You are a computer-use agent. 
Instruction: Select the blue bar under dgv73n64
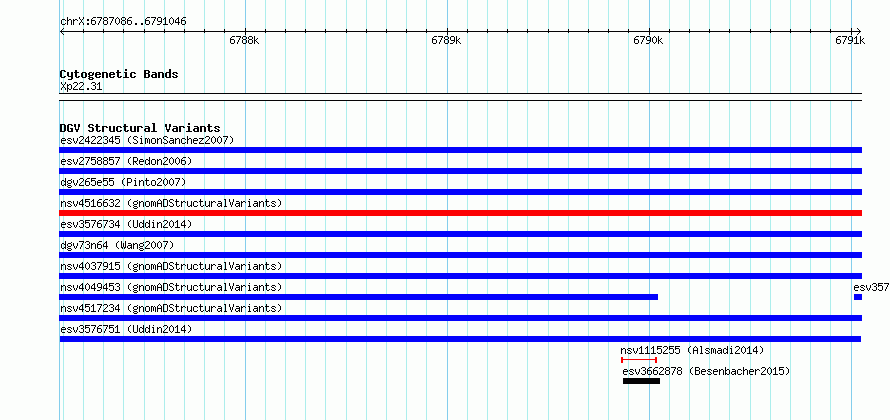[x=461, y=255]
